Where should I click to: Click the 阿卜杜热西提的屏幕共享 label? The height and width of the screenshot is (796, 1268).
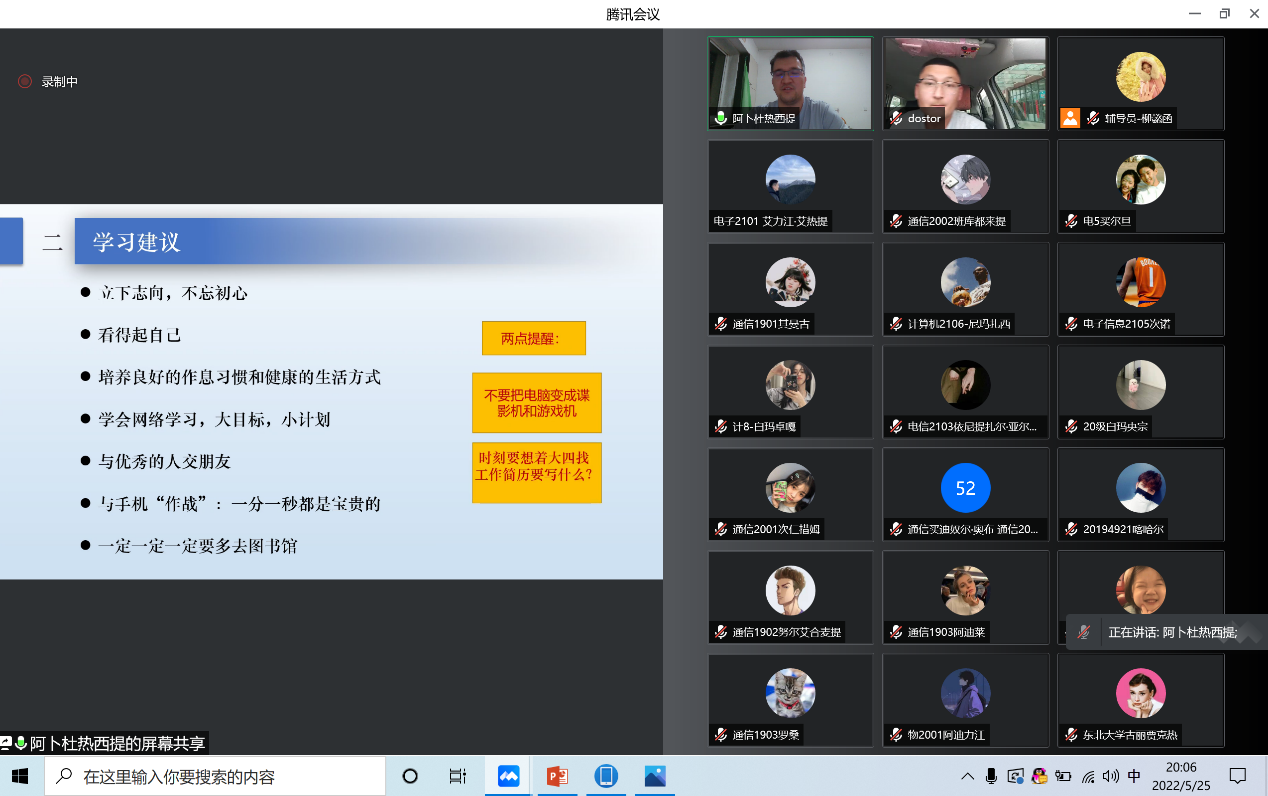117,744
